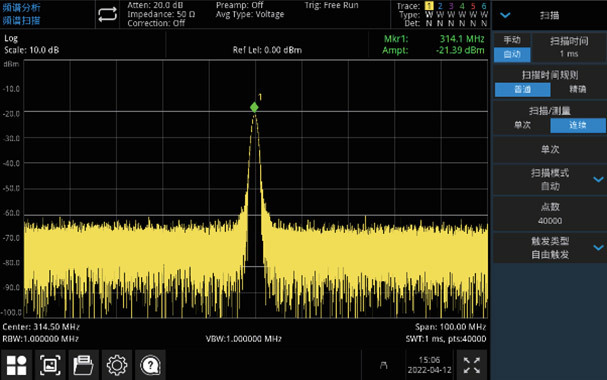Image resolution: width=607 pixels, height=380 pixels.
Task: Open the settings gear icon
Action: [x=117, y=365]
